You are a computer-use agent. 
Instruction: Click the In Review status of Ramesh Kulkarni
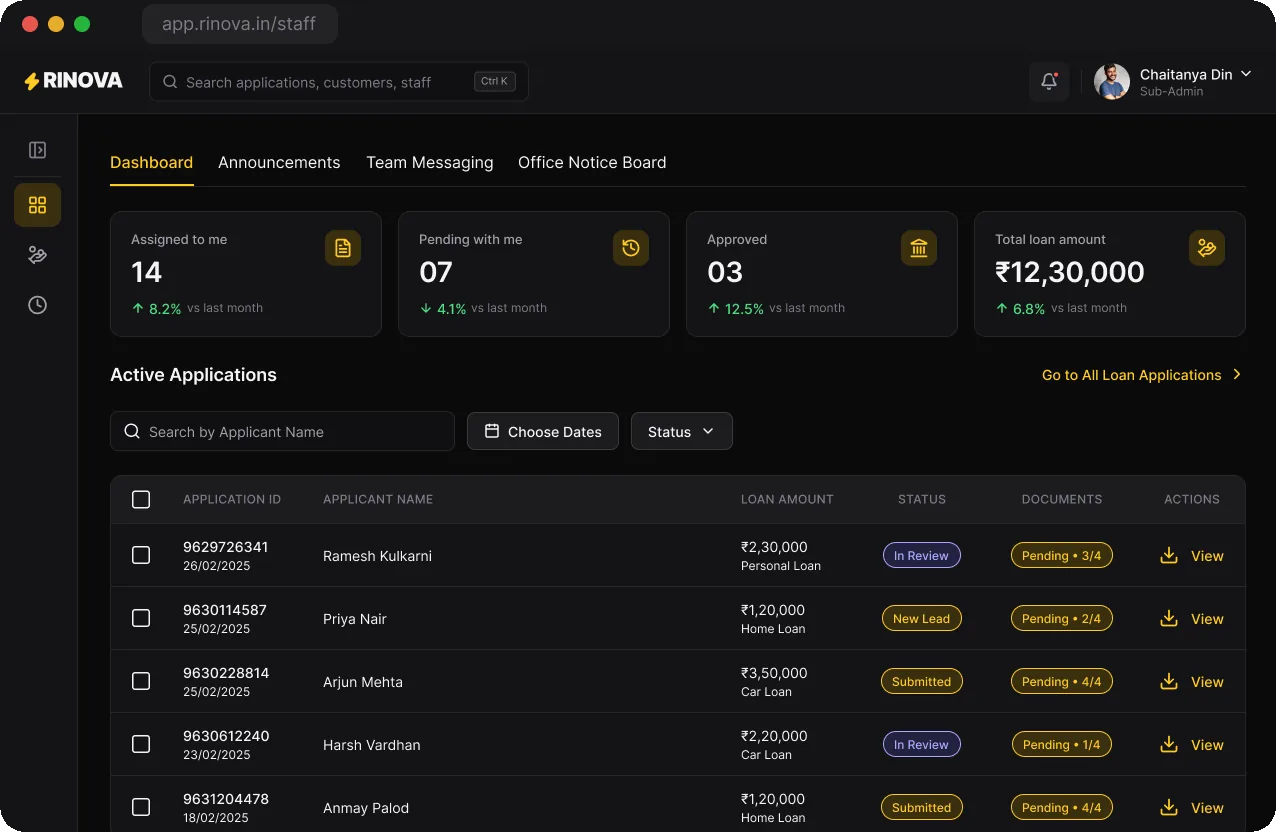(922, 555)
